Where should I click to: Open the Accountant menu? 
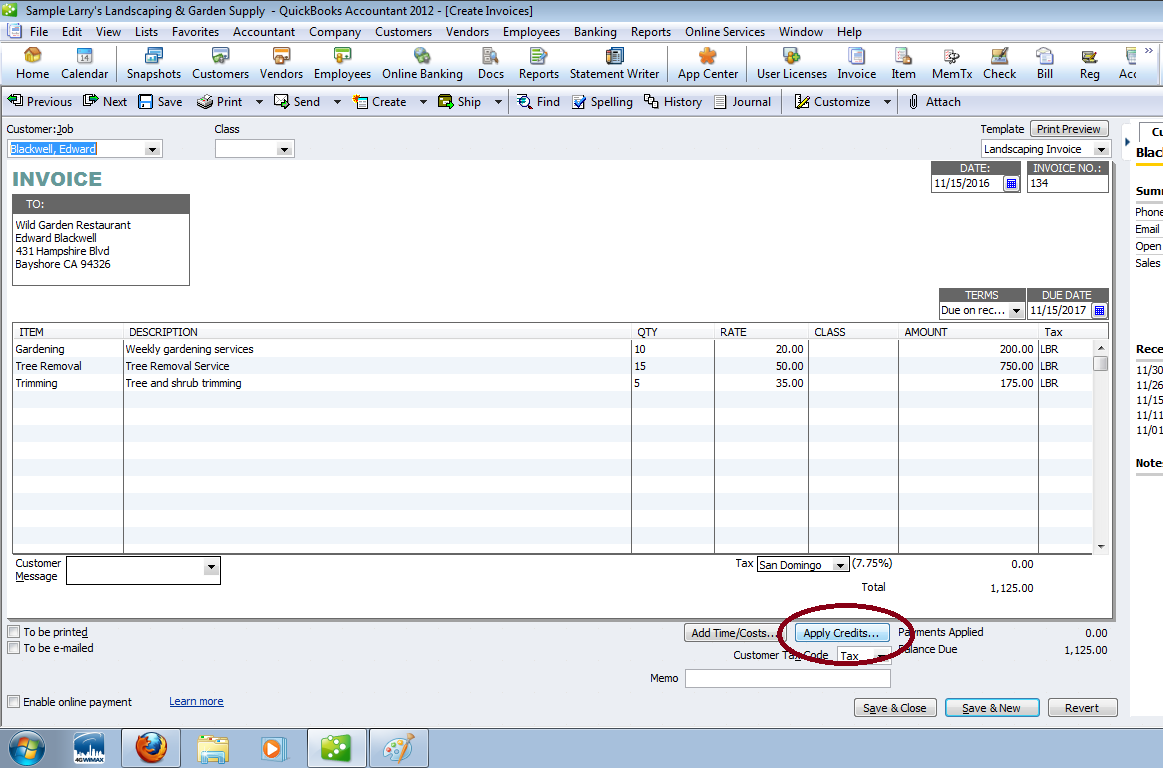263,32
